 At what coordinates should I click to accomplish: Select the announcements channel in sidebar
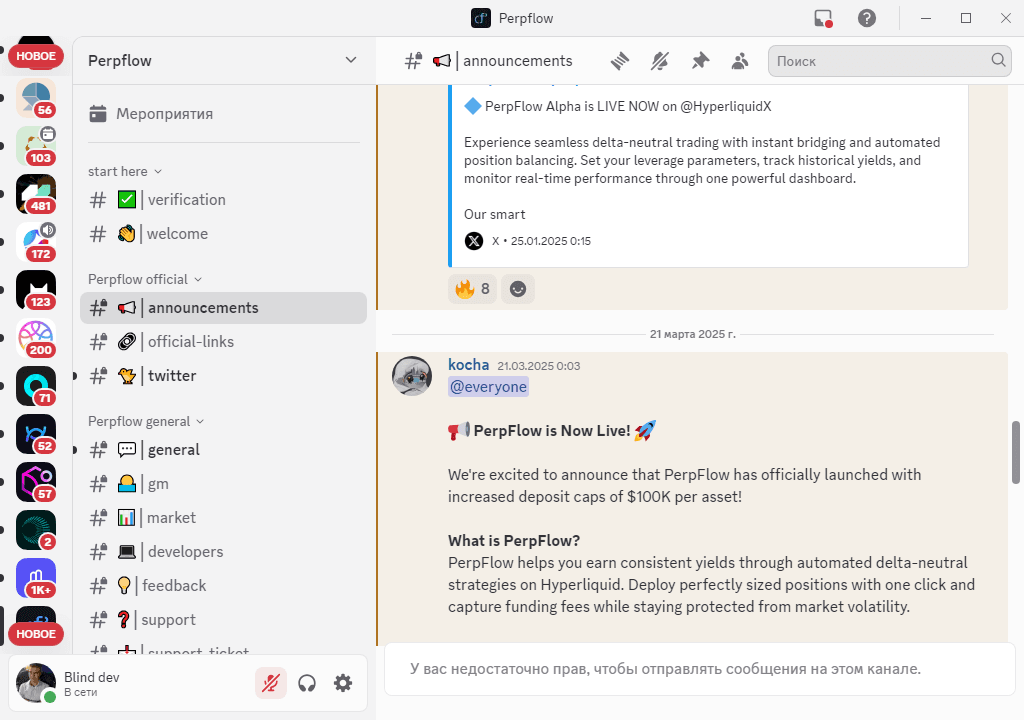tap(223, 308)
